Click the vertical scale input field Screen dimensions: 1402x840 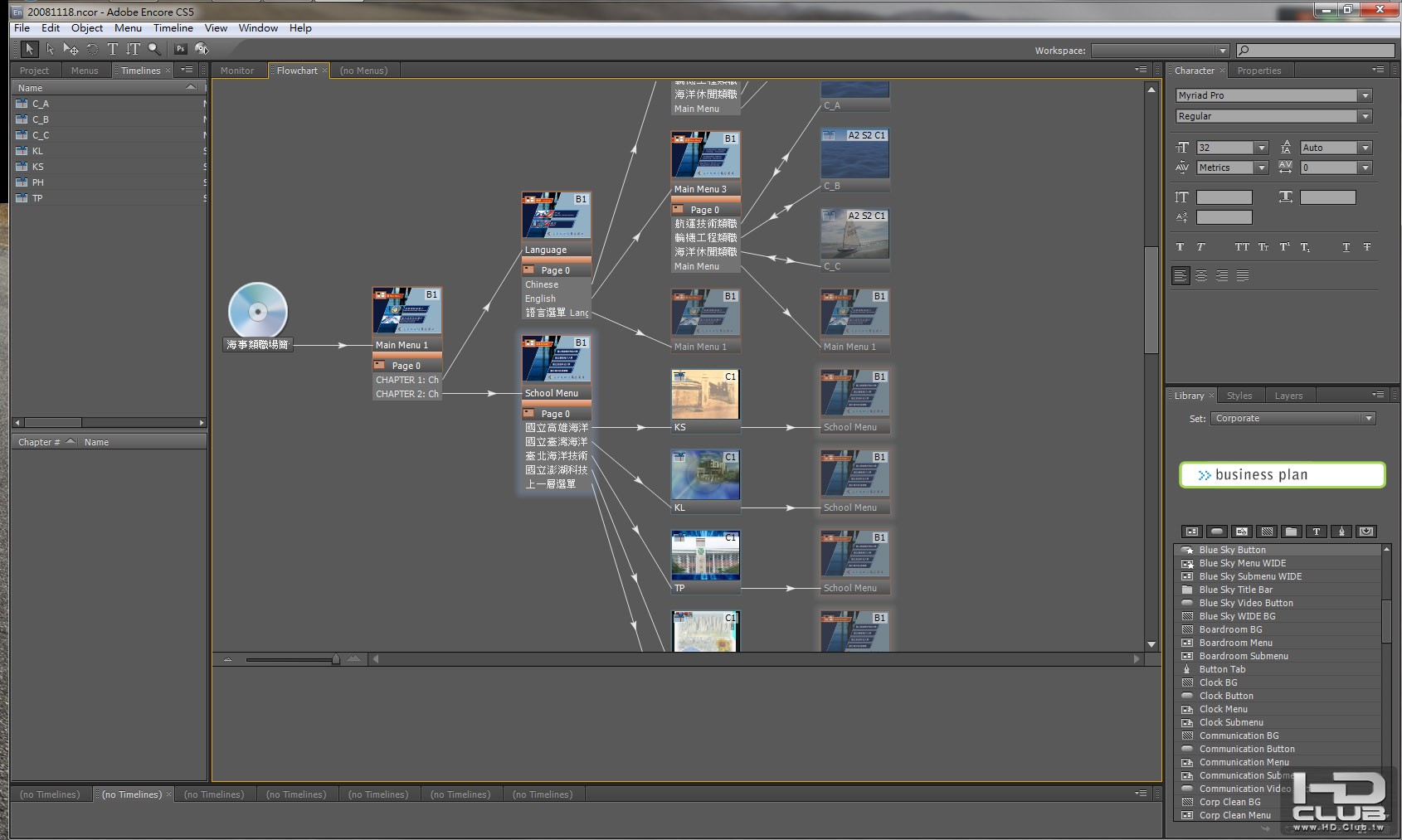pos(1224,197)
